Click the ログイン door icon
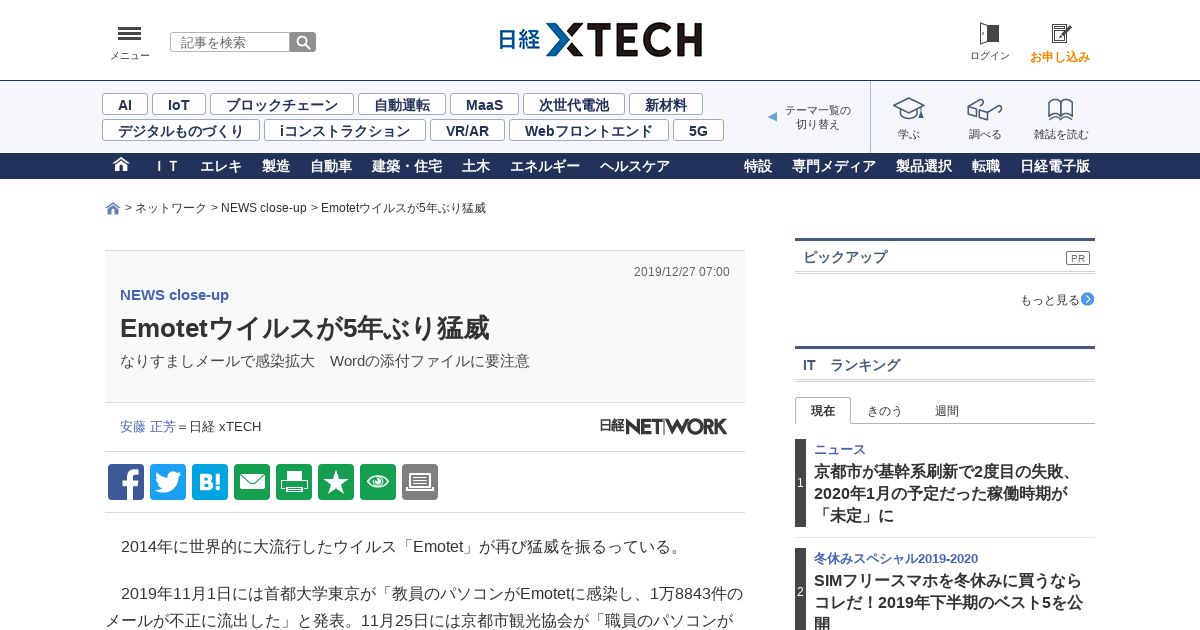The image size is (1200, 630). 989,34
